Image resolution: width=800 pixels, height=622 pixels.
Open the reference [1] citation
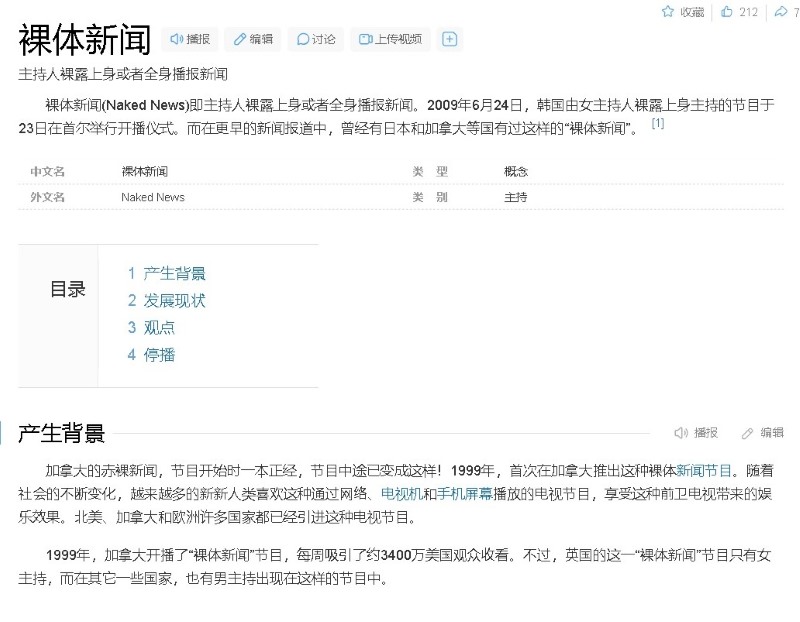click(657, 124)
